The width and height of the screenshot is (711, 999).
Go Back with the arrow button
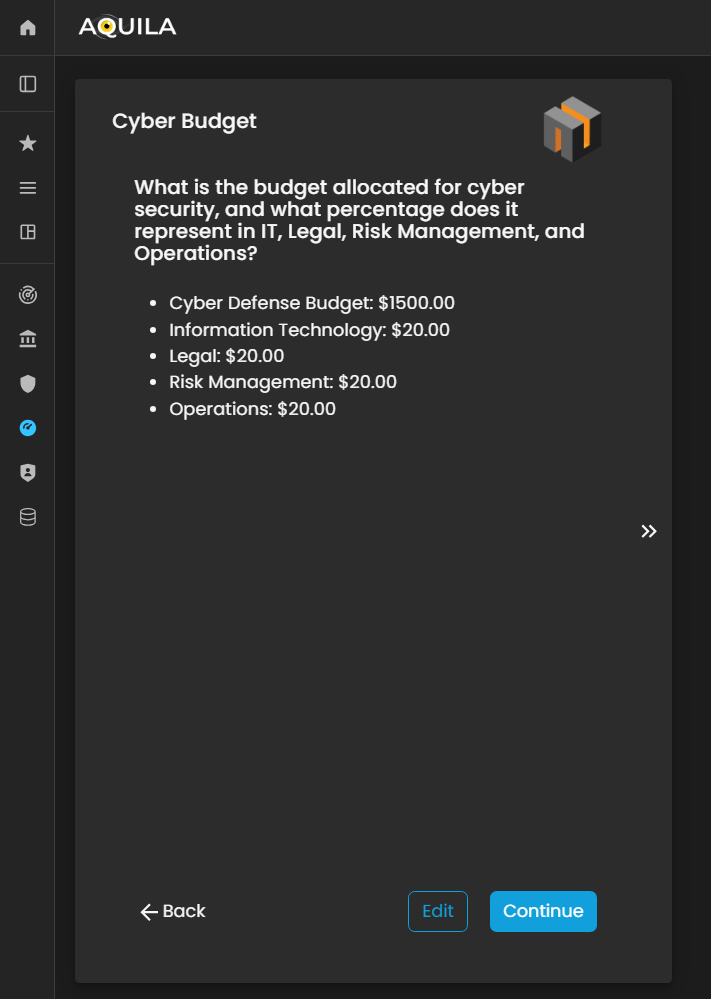click(173, 911)
